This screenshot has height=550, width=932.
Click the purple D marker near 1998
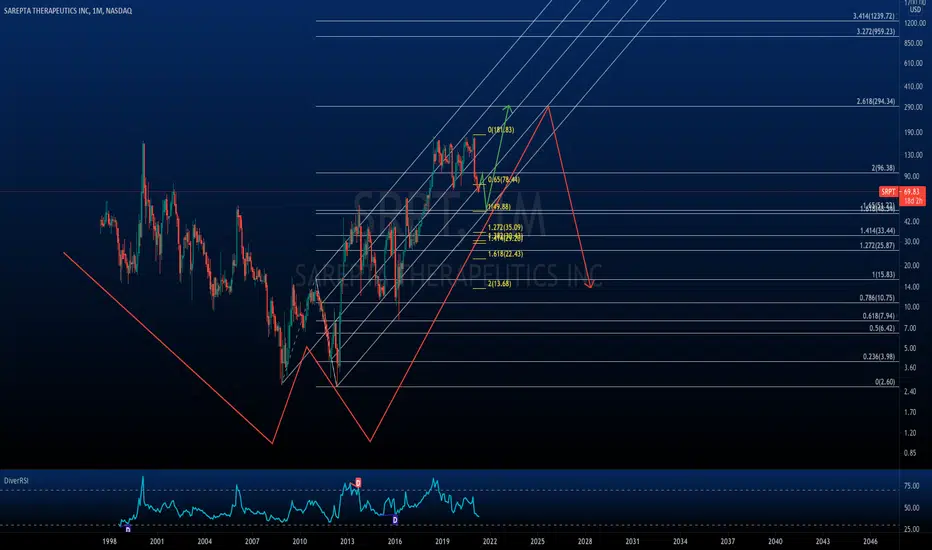pyautogui.click(x=128, y=529)
